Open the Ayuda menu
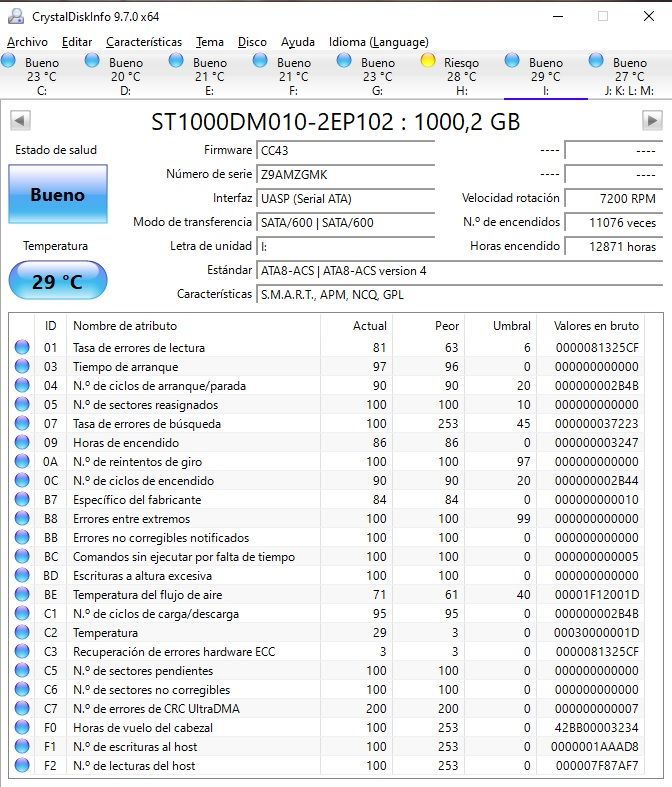Screen dimensions: 672x787 point(298,42)
